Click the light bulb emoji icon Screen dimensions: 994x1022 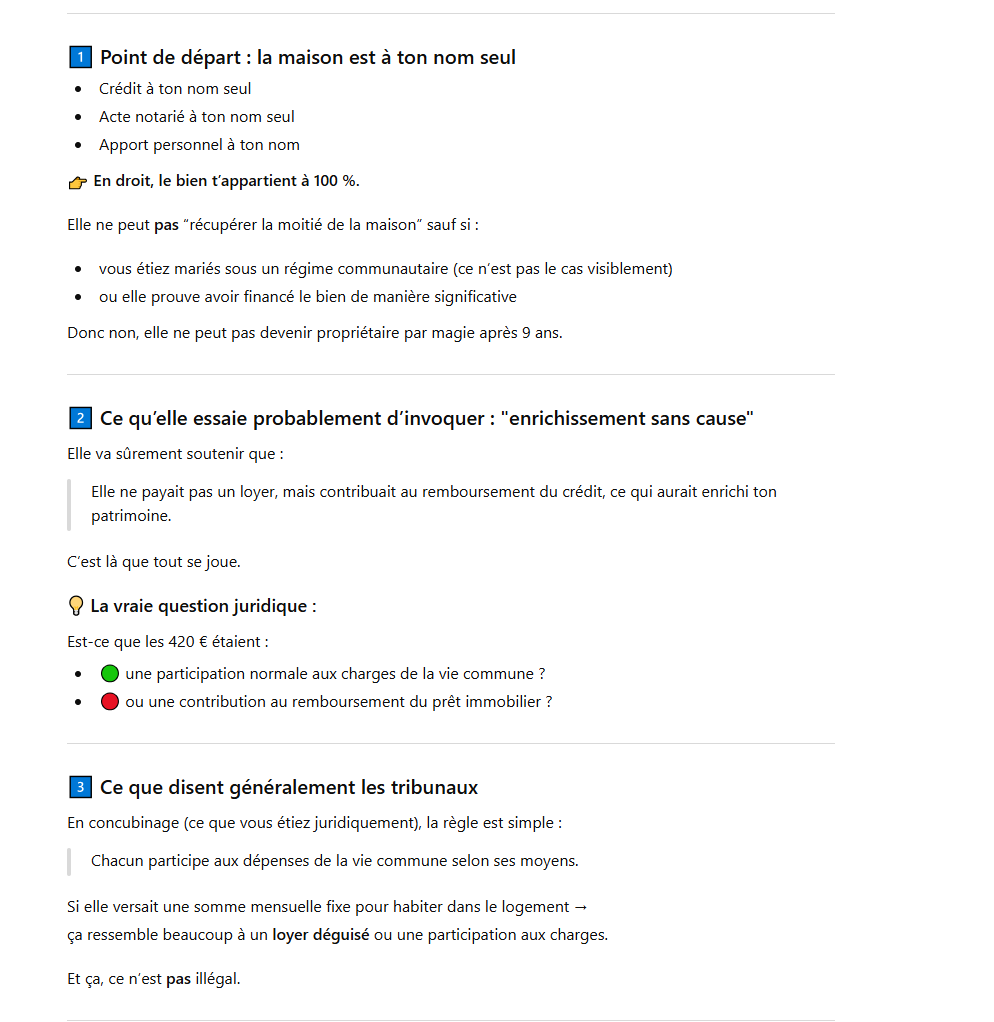coord(76,606)
